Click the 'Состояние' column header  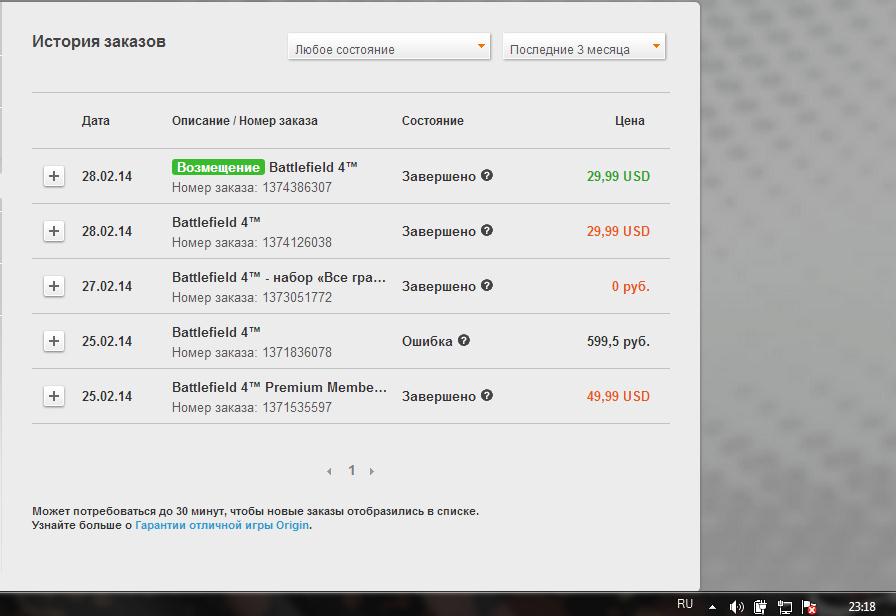pyautogui.click(x=433, y=121)
